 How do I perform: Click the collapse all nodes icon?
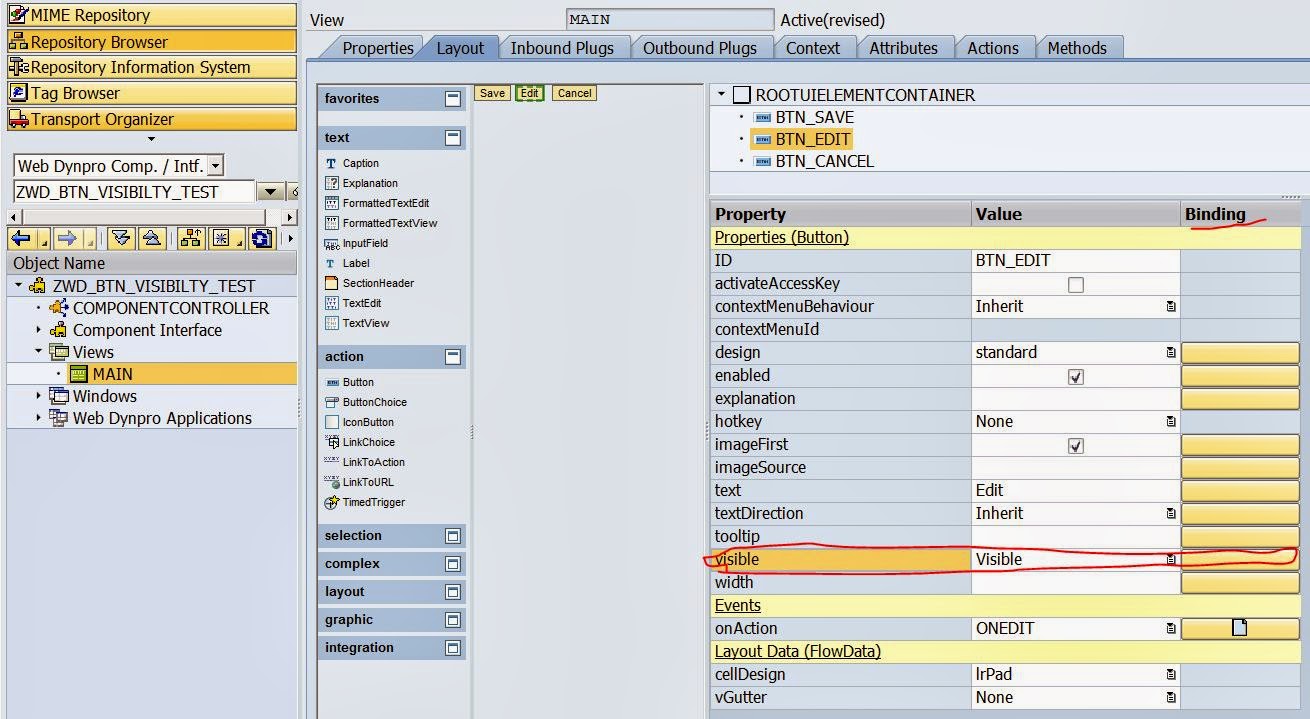click(150, 238)
